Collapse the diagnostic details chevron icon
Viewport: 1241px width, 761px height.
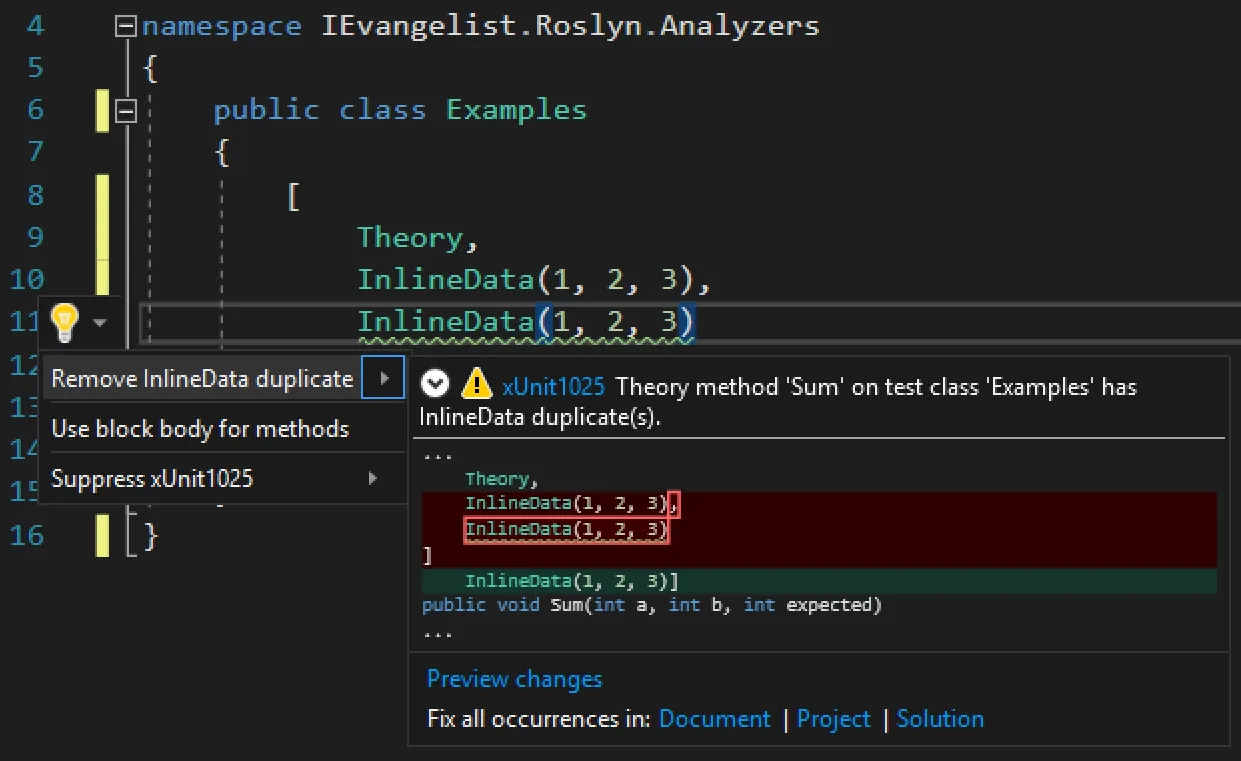coord(435,384)
